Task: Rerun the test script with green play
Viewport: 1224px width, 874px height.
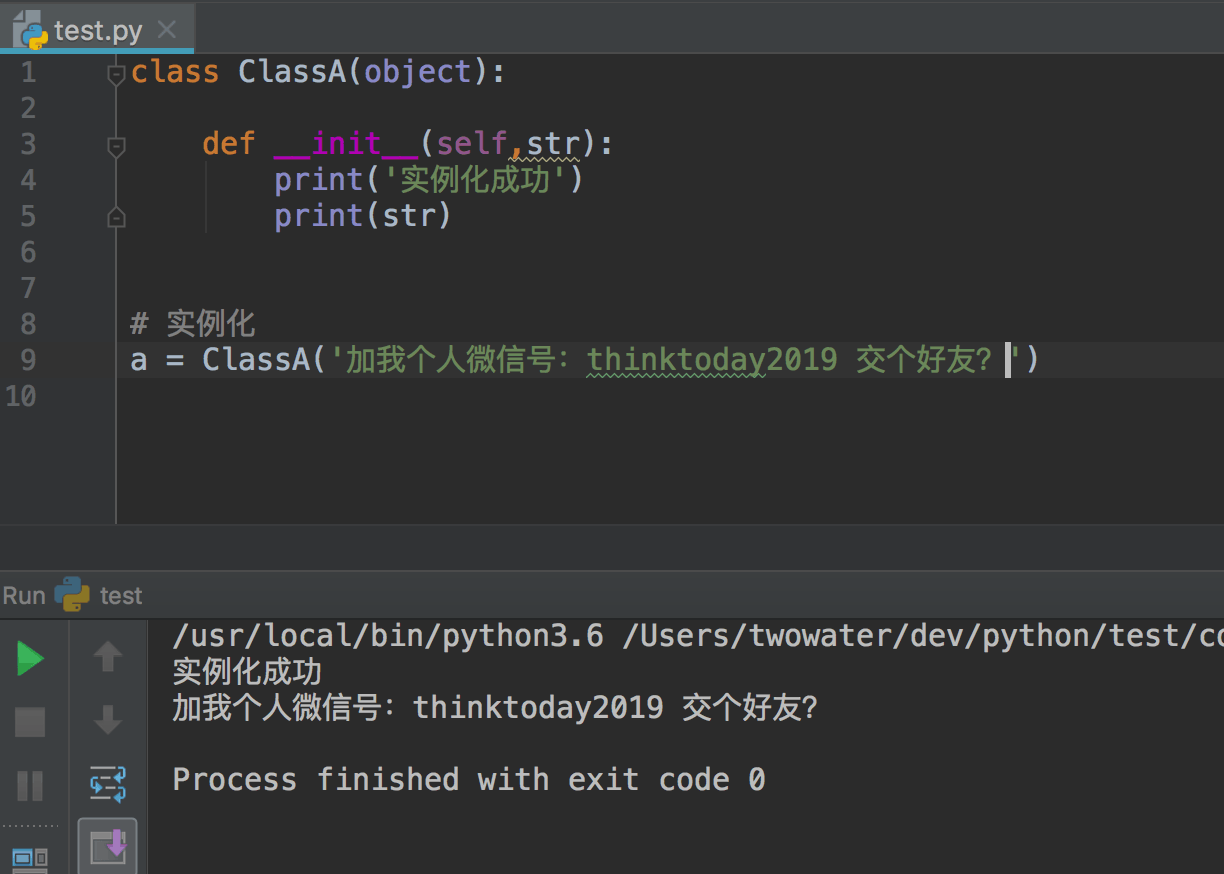Action: (x=30, y=659)
